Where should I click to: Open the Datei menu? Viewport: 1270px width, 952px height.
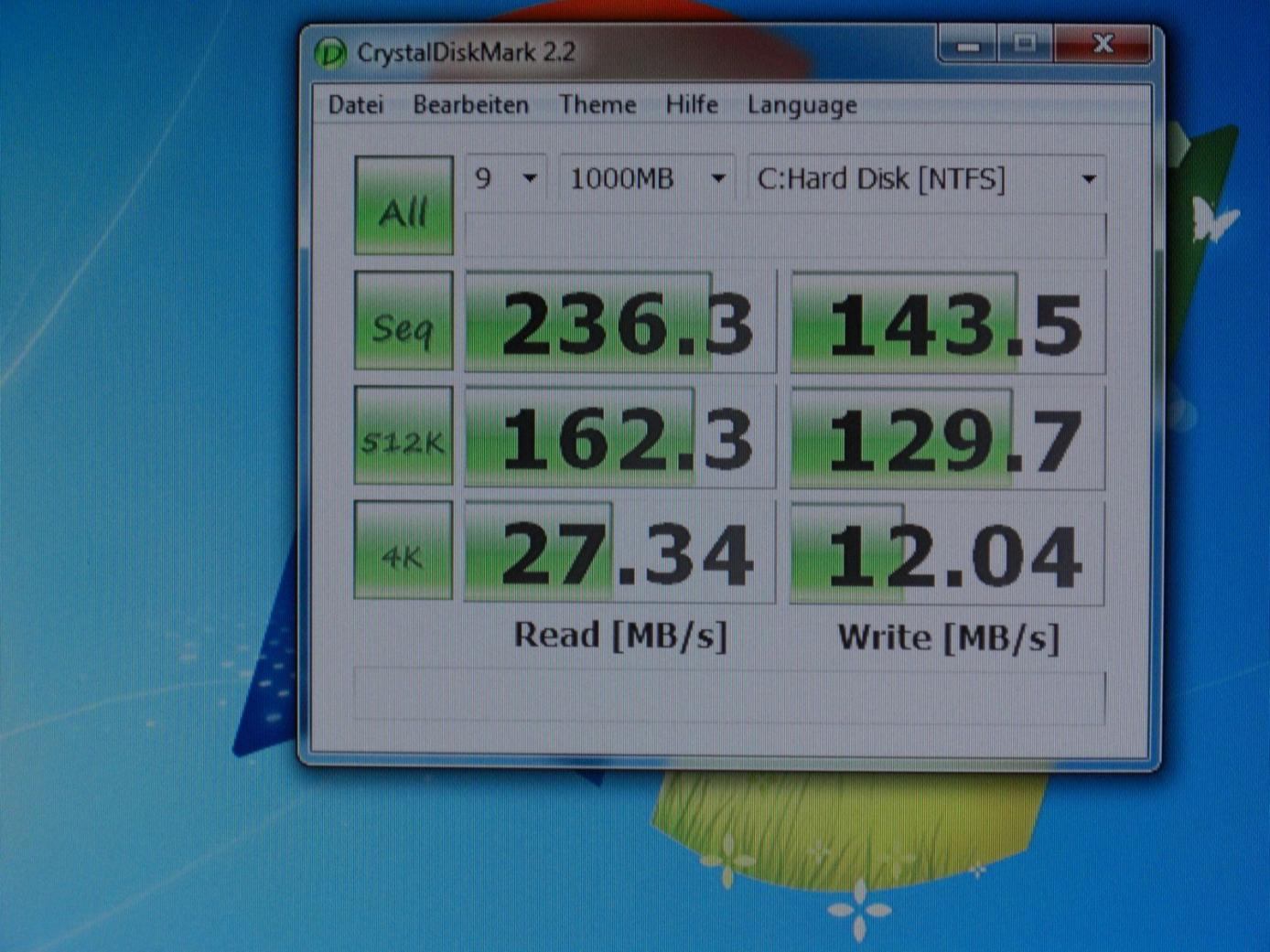(x=355, y=105)
